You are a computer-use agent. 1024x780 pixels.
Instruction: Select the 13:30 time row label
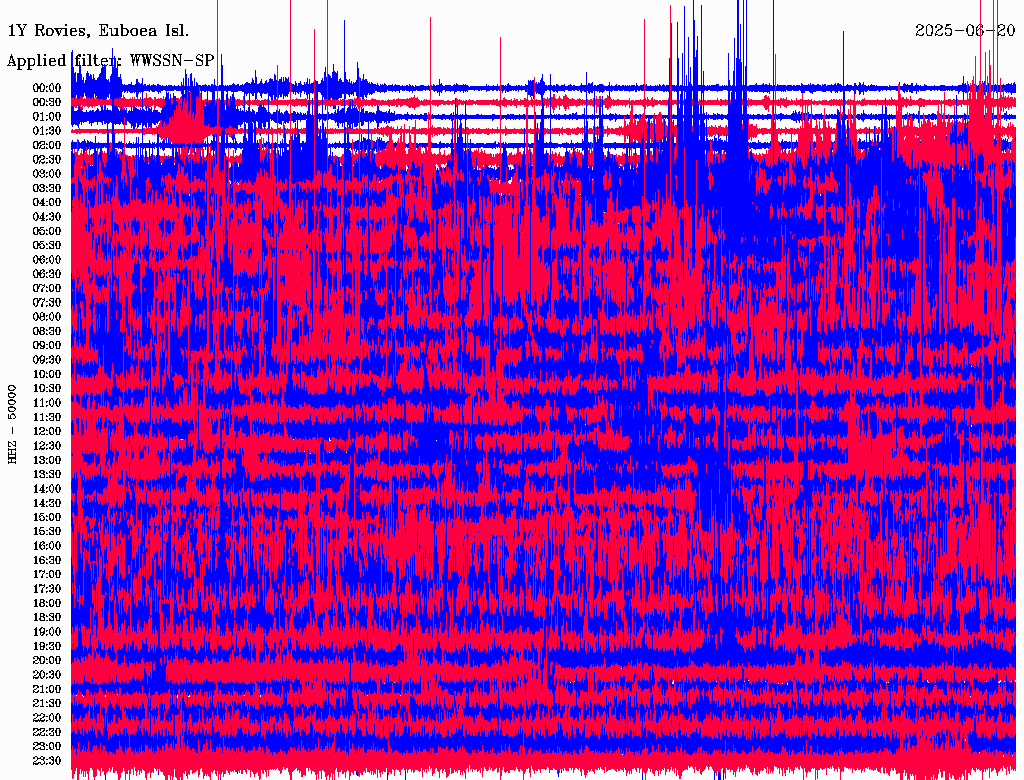click(47, 474)
